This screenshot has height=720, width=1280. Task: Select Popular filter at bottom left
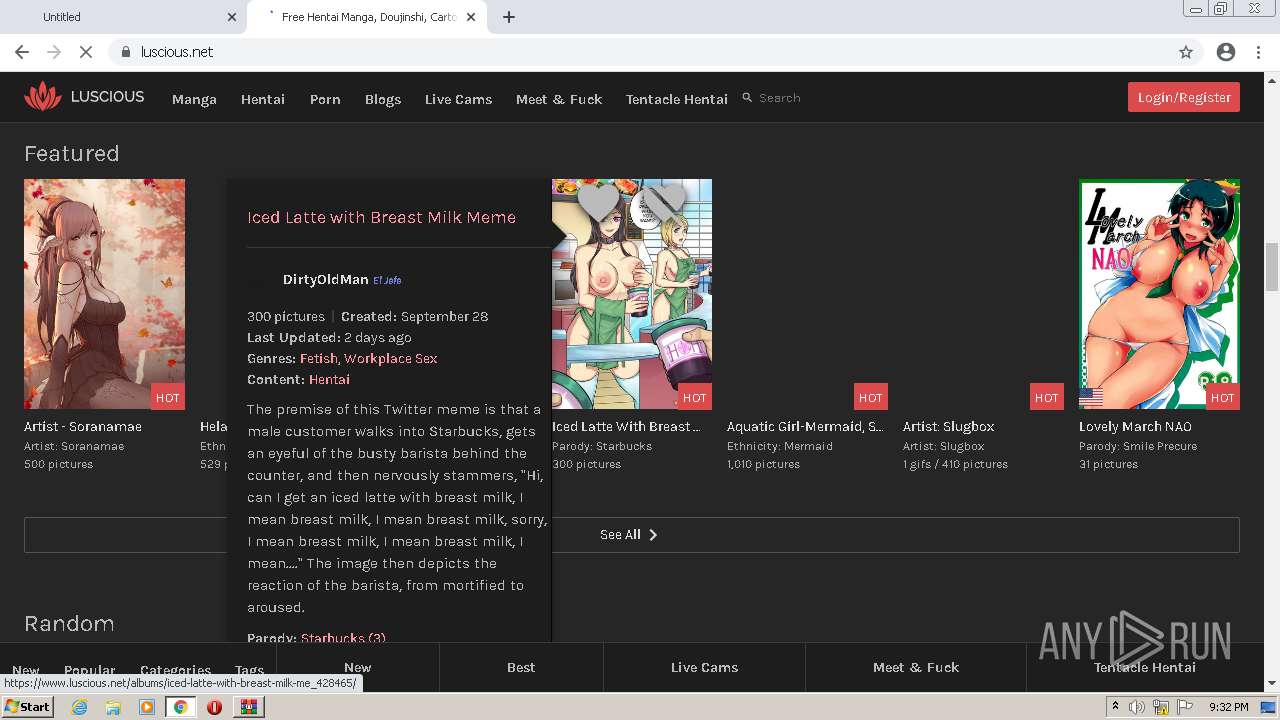pyautogui.click(x=90, y=670)
